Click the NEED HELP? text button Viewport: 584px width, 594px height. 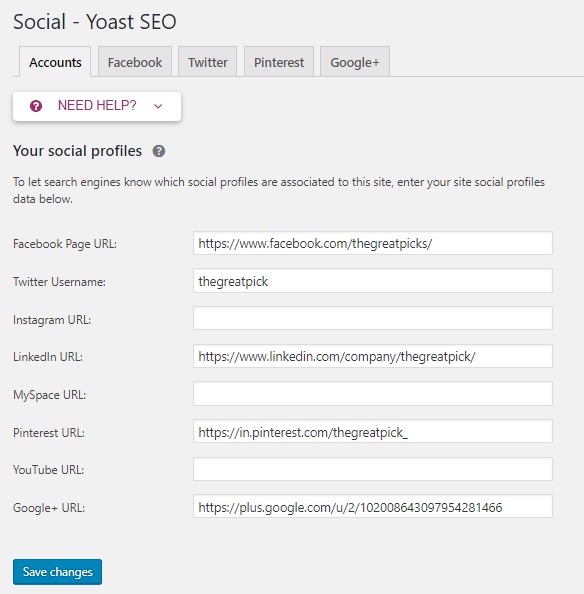[97, 106]
